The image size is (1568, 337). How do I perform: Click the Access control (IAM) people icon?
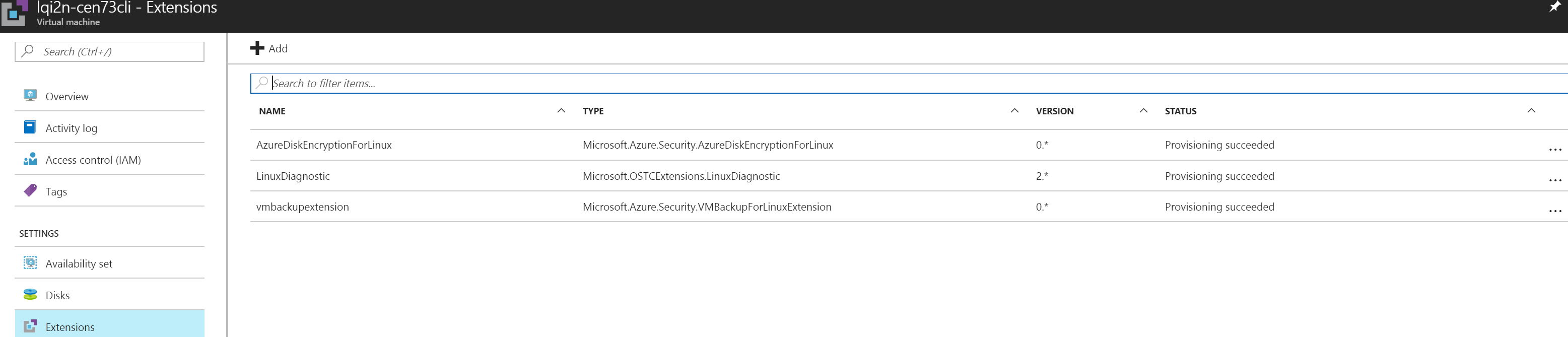point(30,159)
